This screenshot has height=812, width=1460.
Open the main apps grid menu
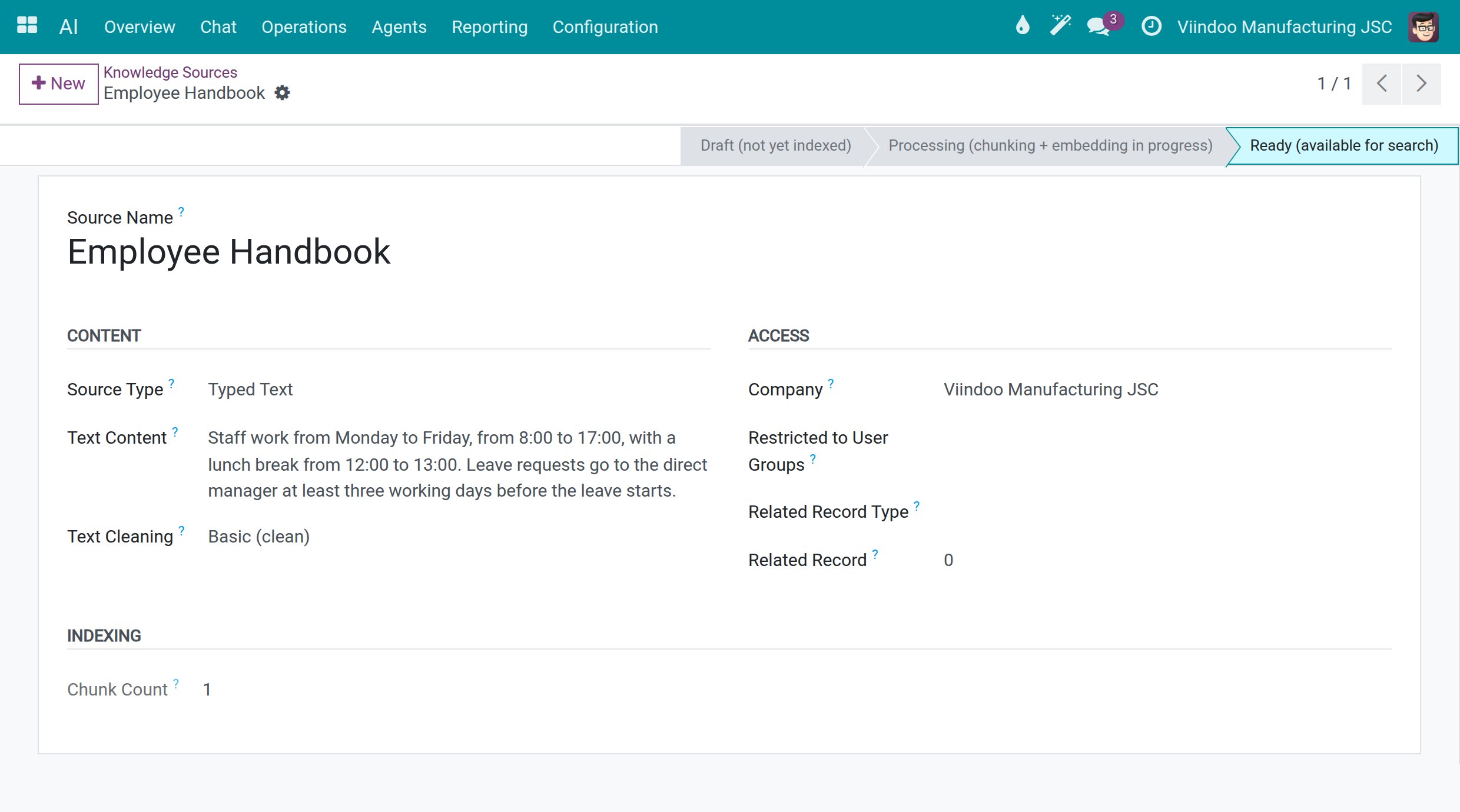click(27, 26)
